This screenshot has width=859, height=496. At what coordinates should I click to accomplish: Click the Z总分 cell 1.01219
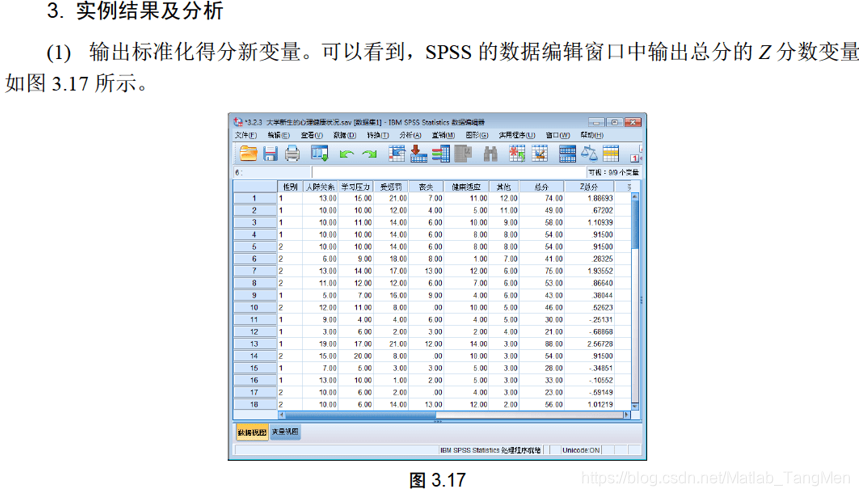[x=589, y=404]
